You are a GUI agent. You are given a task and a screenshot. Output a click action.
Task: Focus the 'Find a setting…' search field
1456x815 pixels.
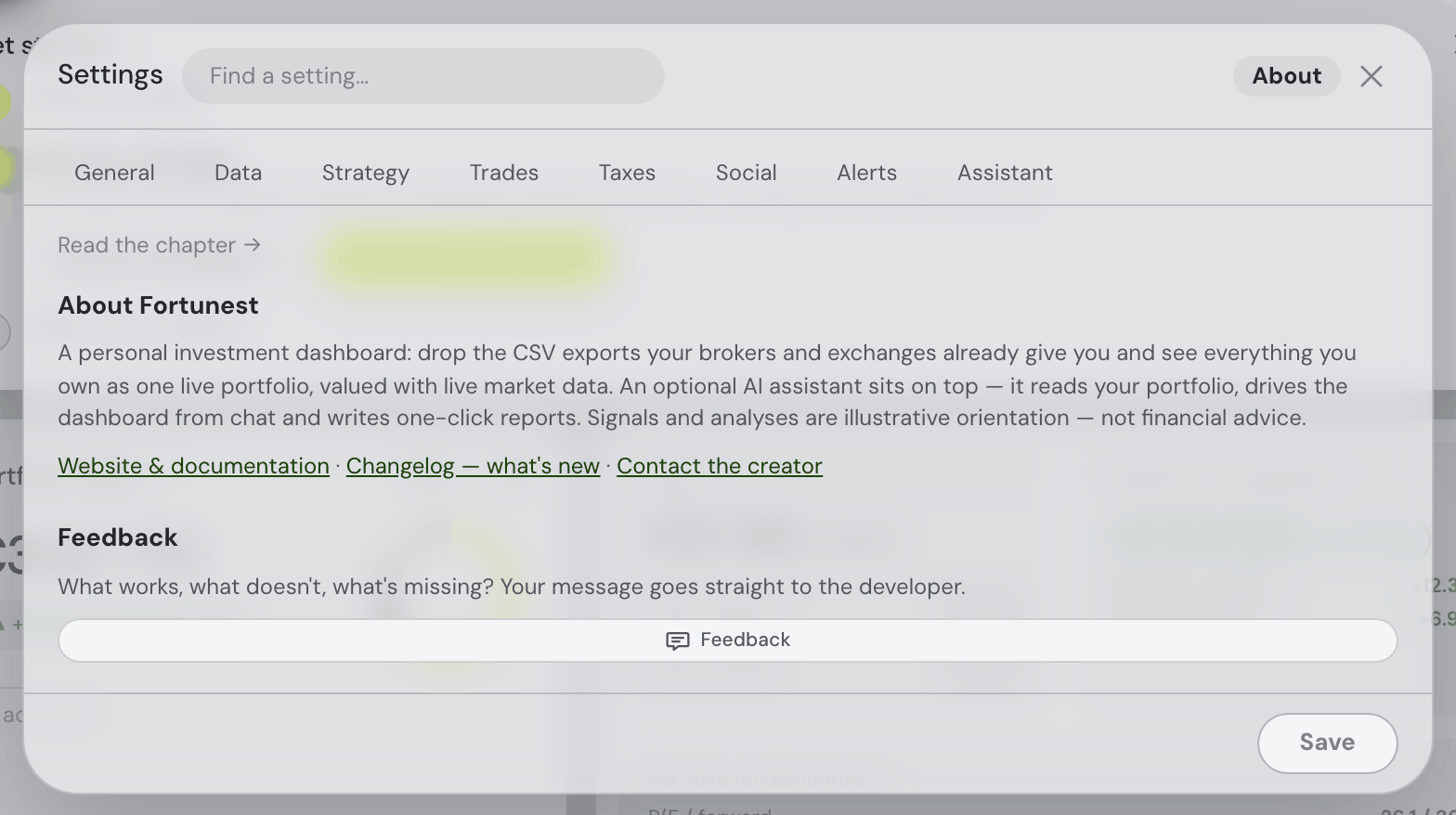click(423, 76)
